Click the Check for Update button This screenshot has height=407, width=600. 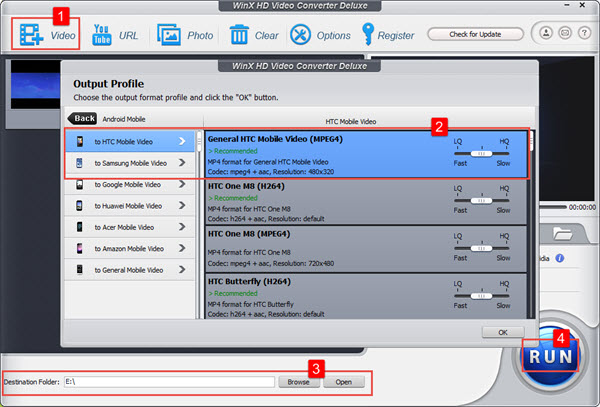pyautogui.click(x=475, y=34)
